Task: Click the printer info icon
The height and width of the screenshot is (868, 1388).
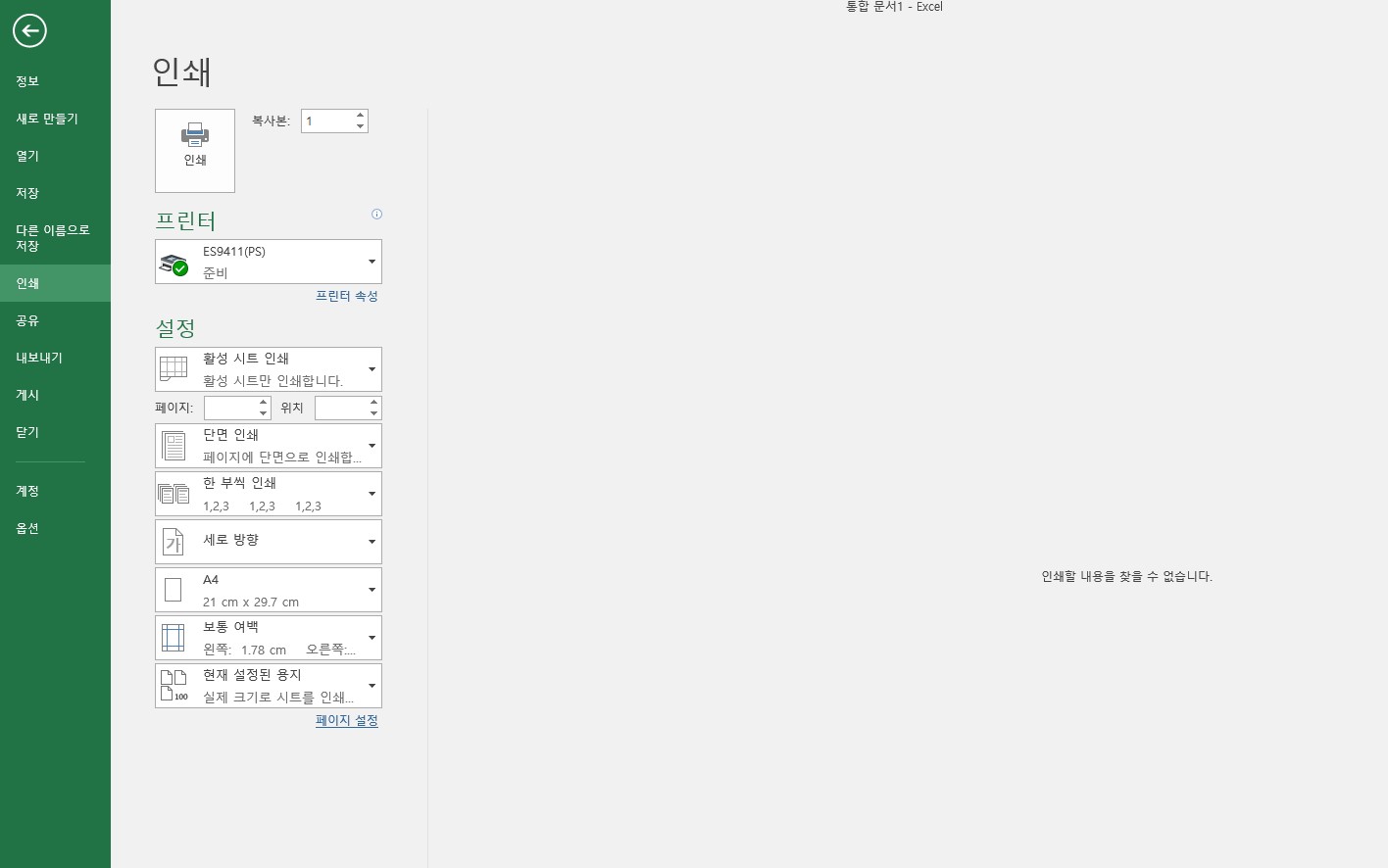Action: 376,215
